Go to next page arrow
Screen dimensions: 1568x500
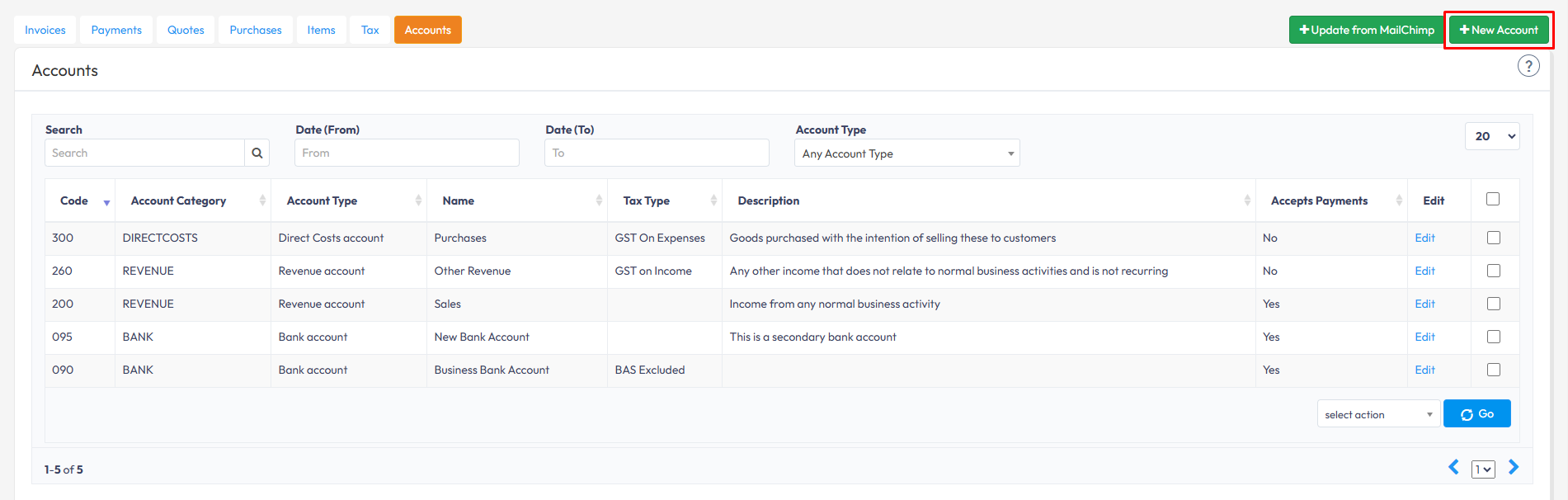point(1514,467)
